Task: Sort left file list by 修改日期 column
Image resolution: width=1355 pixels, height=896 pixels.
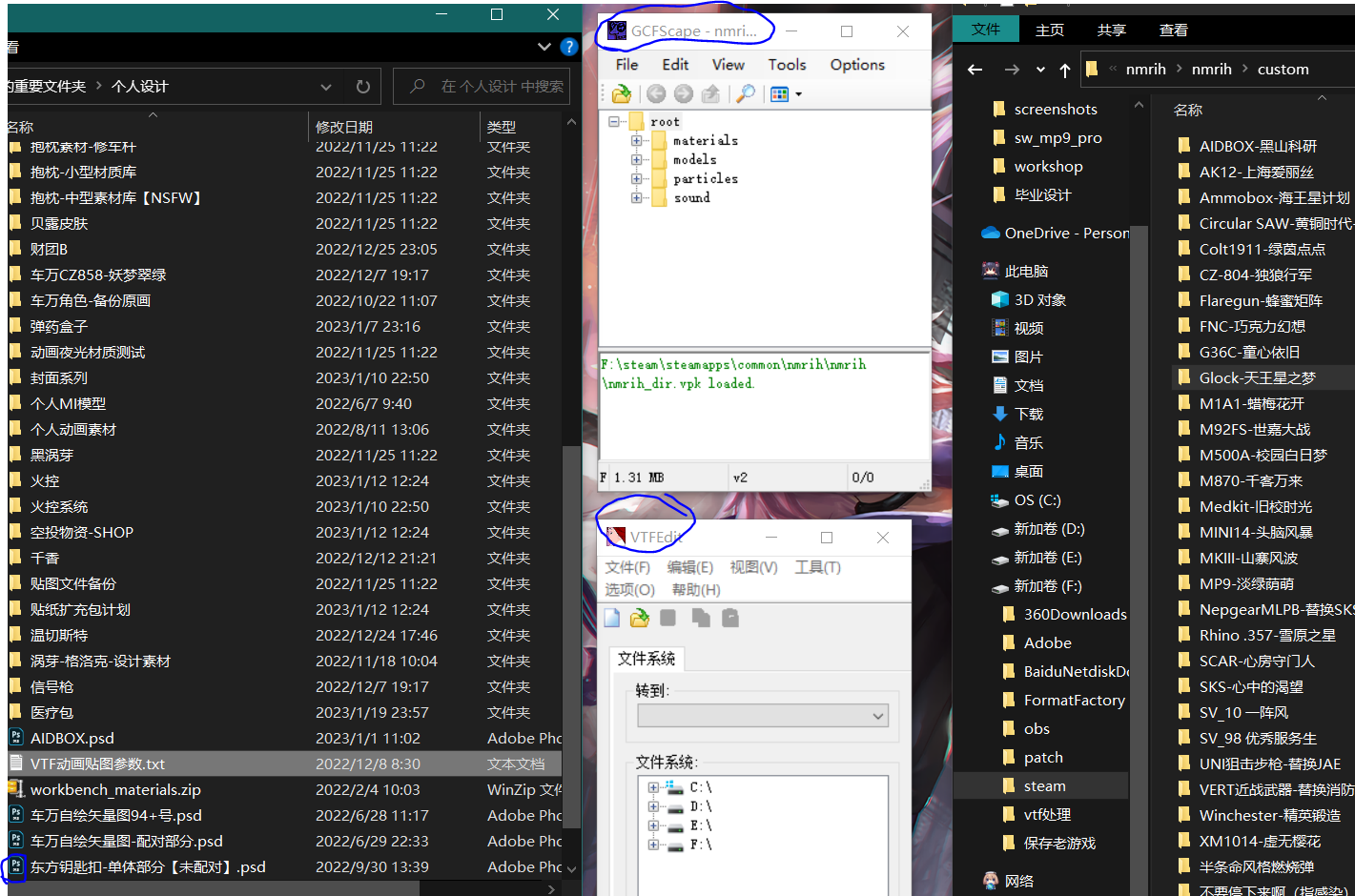Action: coord(344,127)
